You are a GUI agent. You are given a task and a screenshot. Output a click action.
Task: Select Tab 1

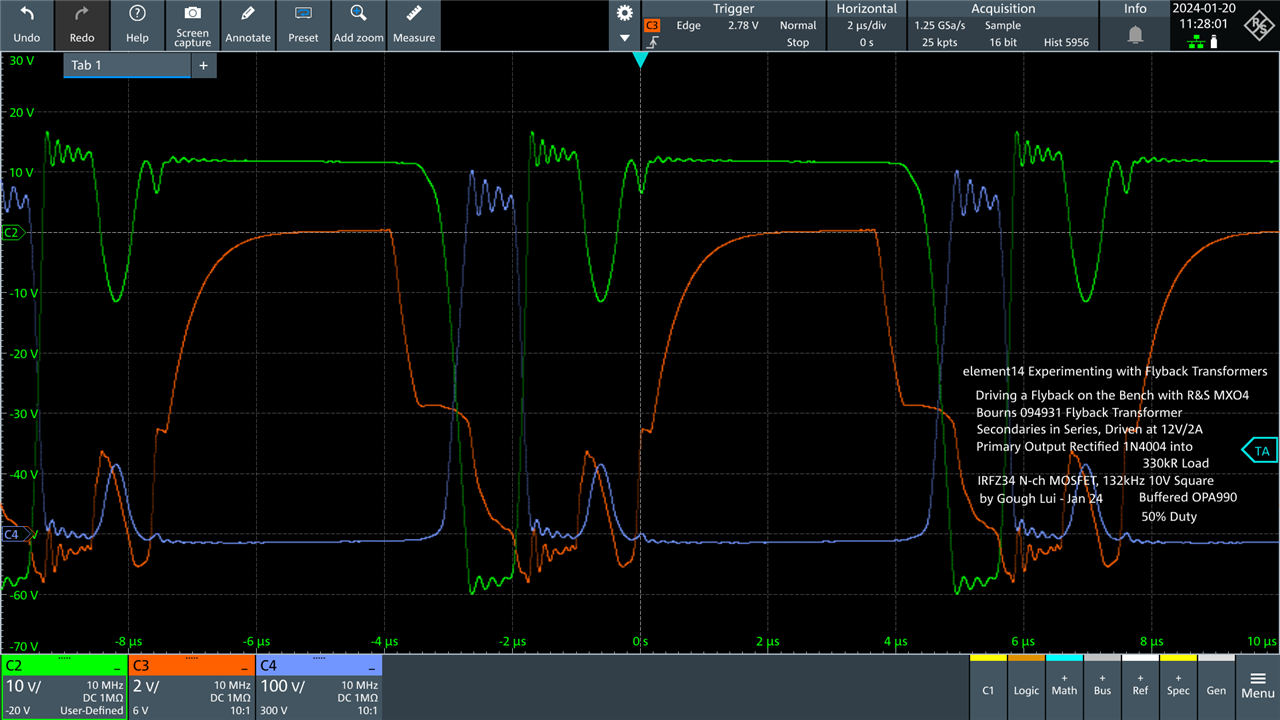(127, 65)
